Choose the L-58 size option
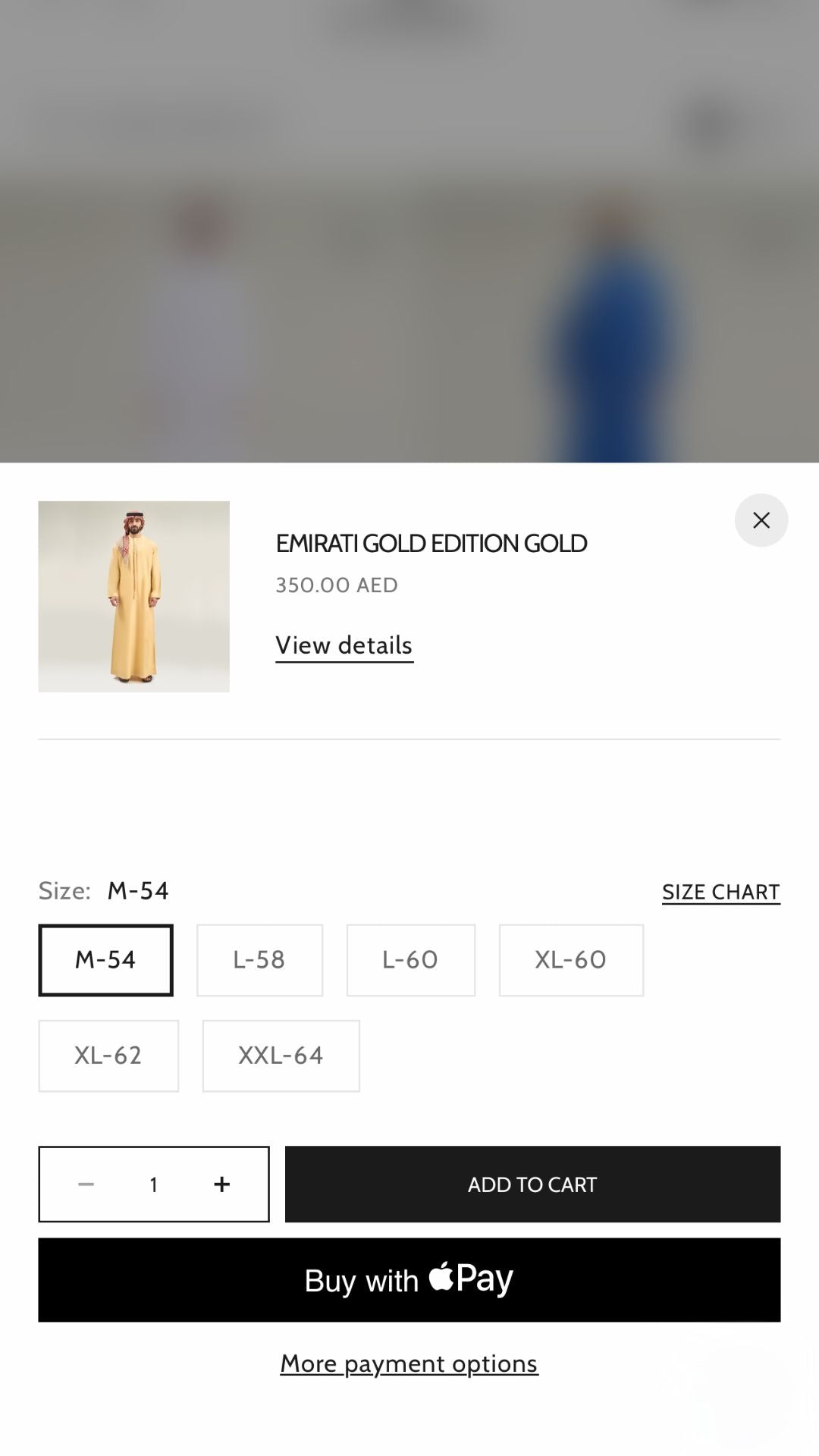Screen dimensions: 819x1456 (259, 959)
